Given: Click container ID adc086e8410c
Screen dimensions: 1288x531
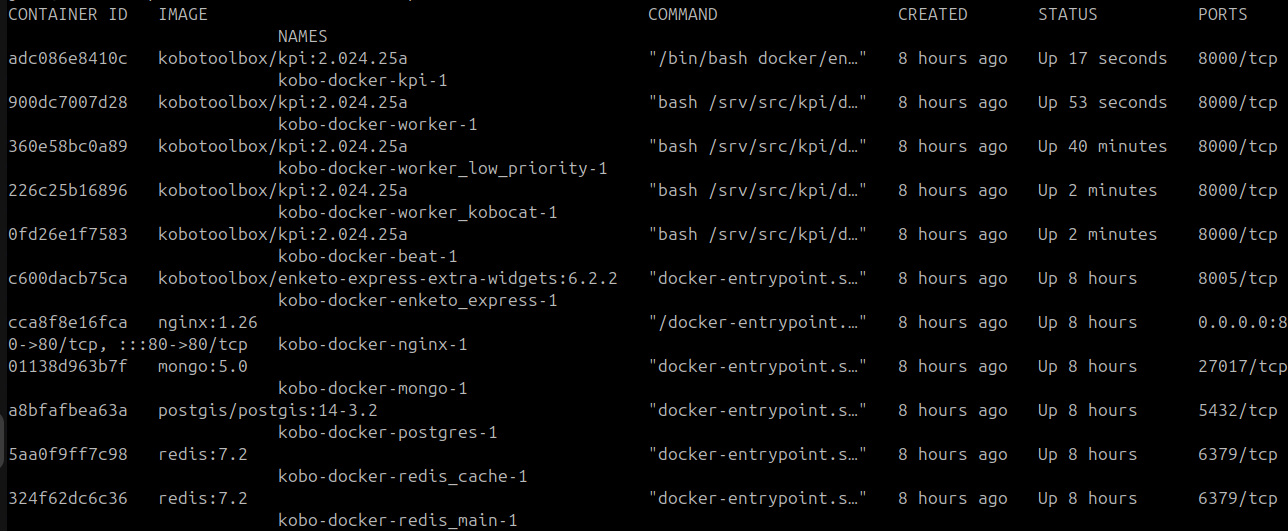Looking at the screenshot, I should click(67, 58).
